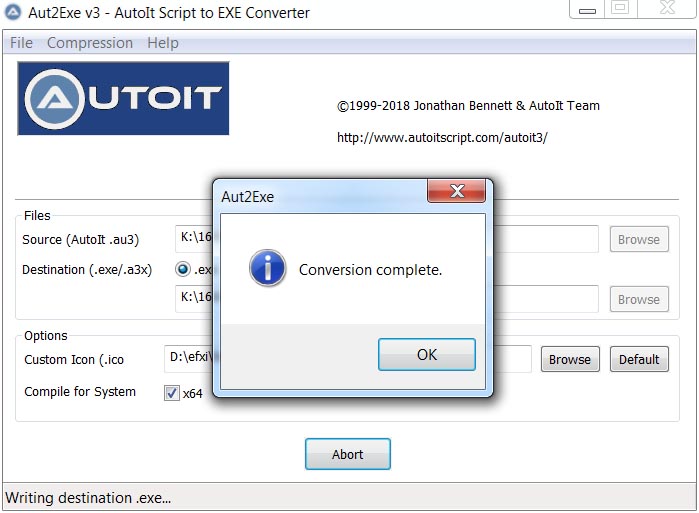The width and height of the screenshot is (699, 513).
Task: Select the .exe destination radio button
Action: click(x=183, y=269)
